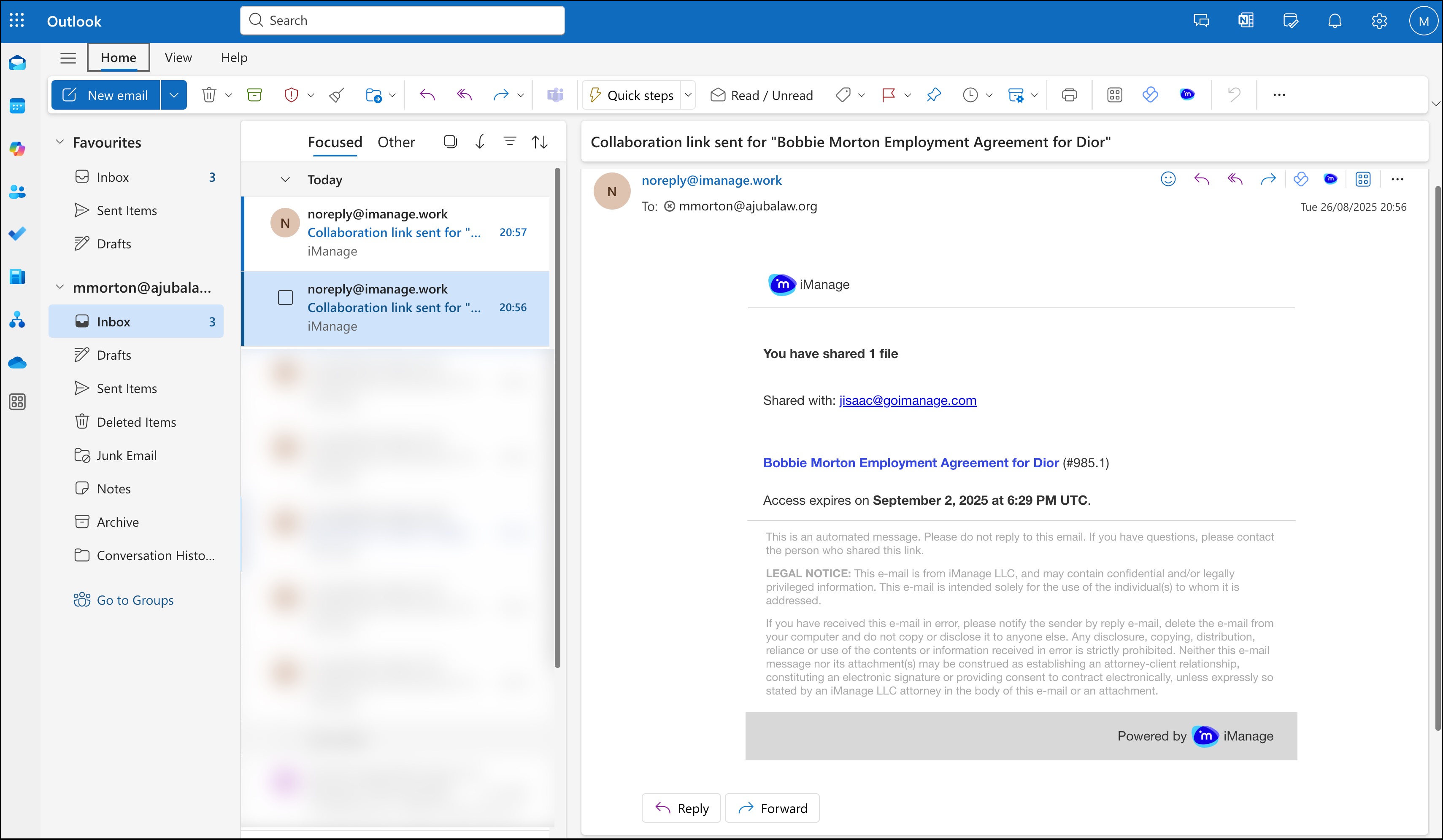The width and height of the screenshot is (1443, 840).
Task: Toggle the select all messages checkbox icon
Action: (x=450, y=141)
